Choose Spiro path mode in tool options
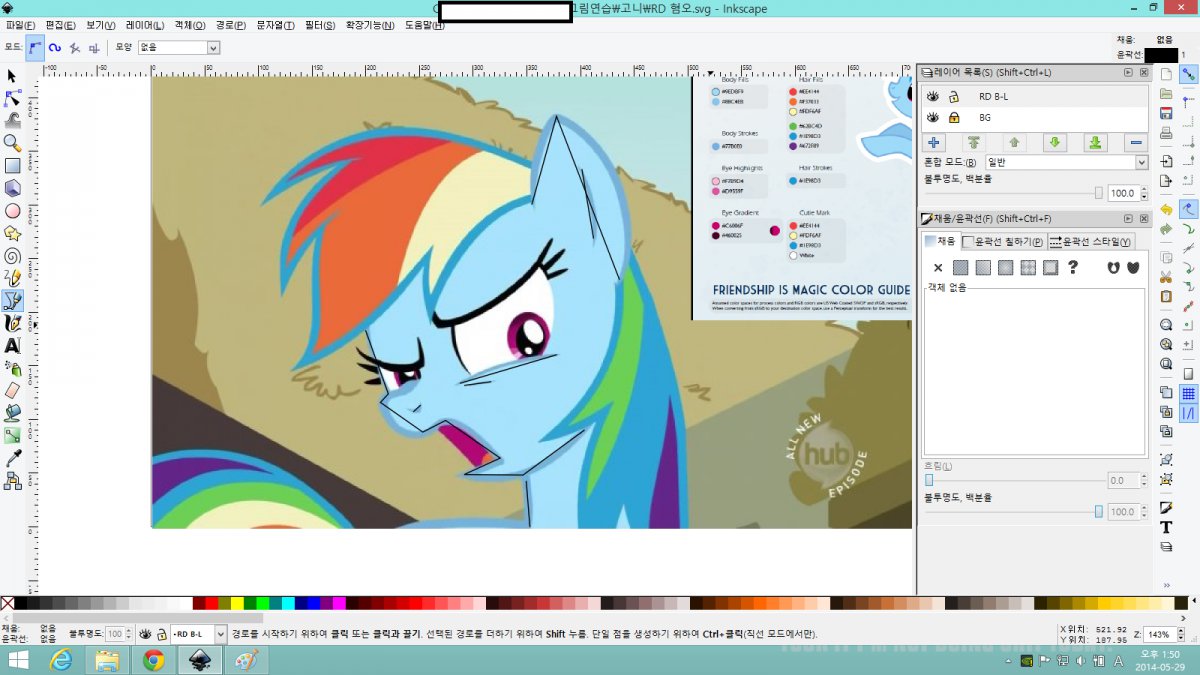1200x675 pixels. 55,47
